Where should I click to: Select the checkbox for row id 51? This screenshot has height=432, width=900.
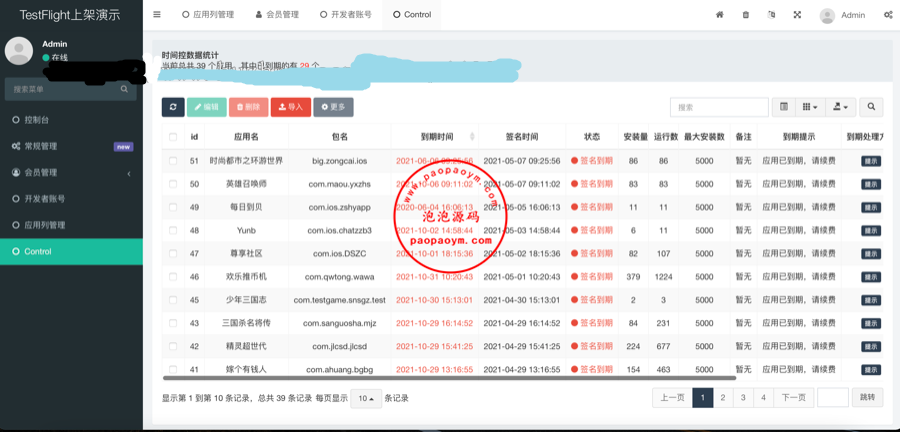pyautogui.click(x=173, y=160)
